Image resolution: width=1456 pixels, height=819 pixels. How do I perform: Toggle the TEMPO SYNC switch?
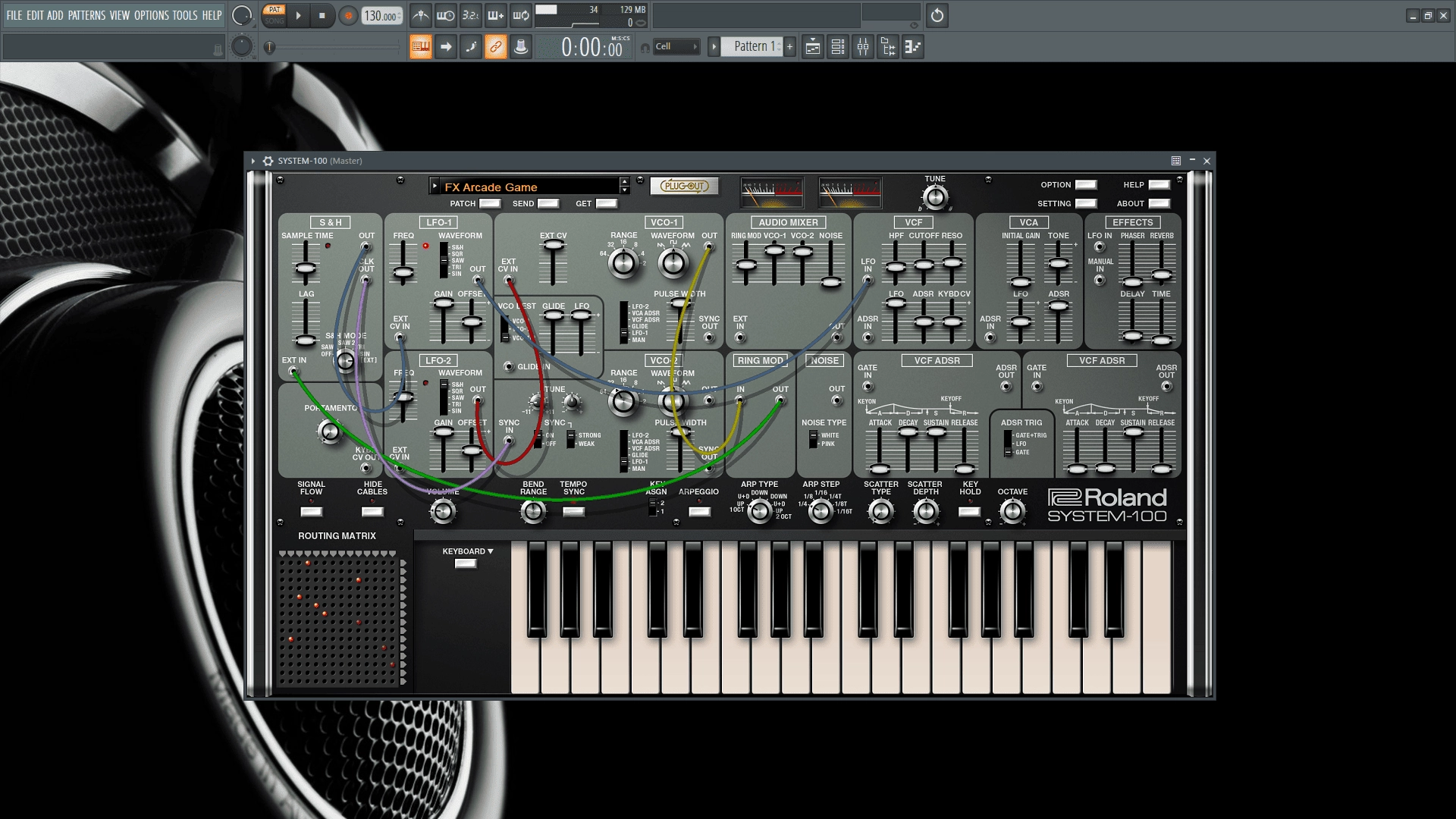[x=574, y=511]
